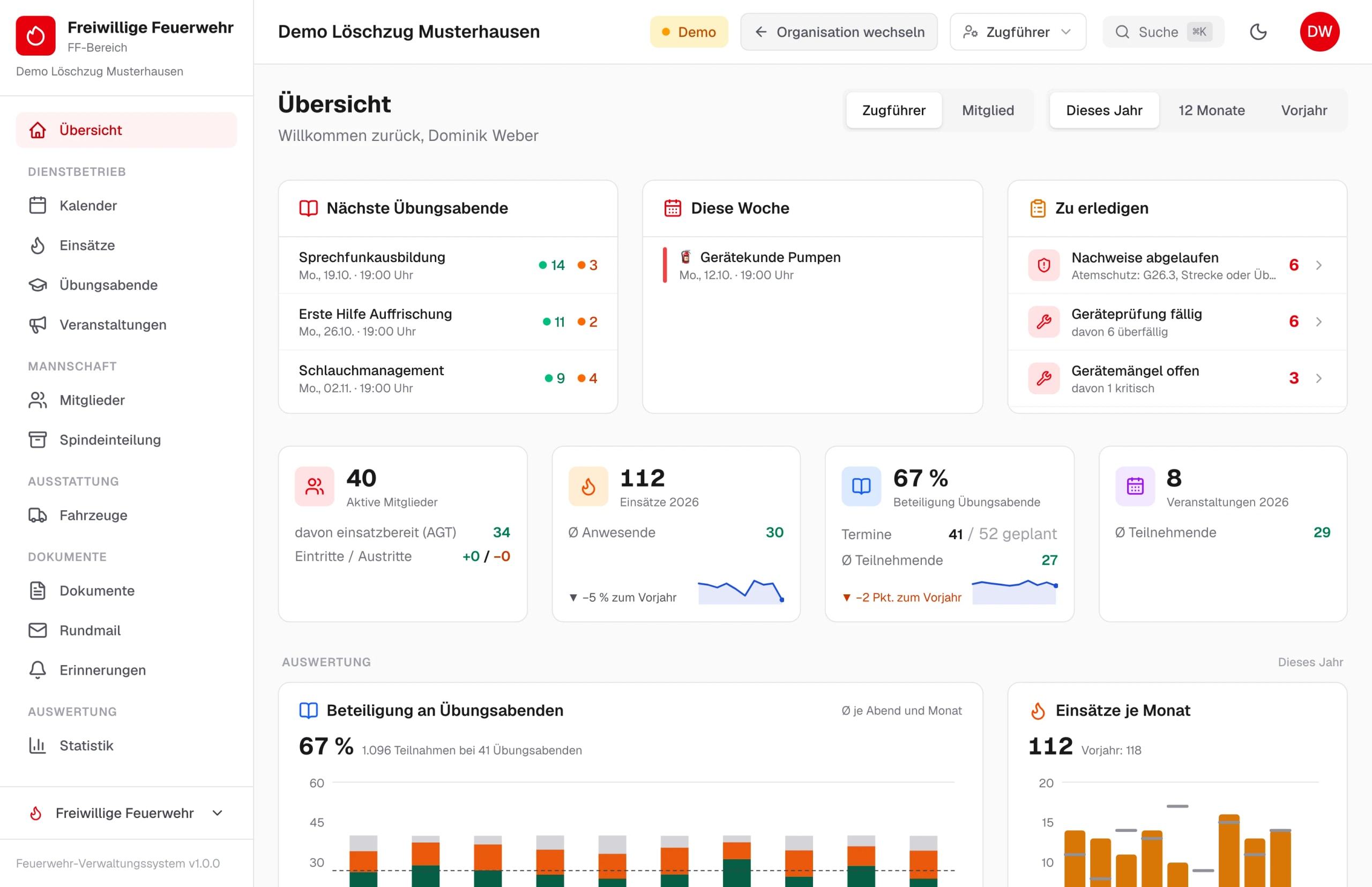Click the bar chart icon for Statistik
1372x887 pixels.
click(38, 746)
